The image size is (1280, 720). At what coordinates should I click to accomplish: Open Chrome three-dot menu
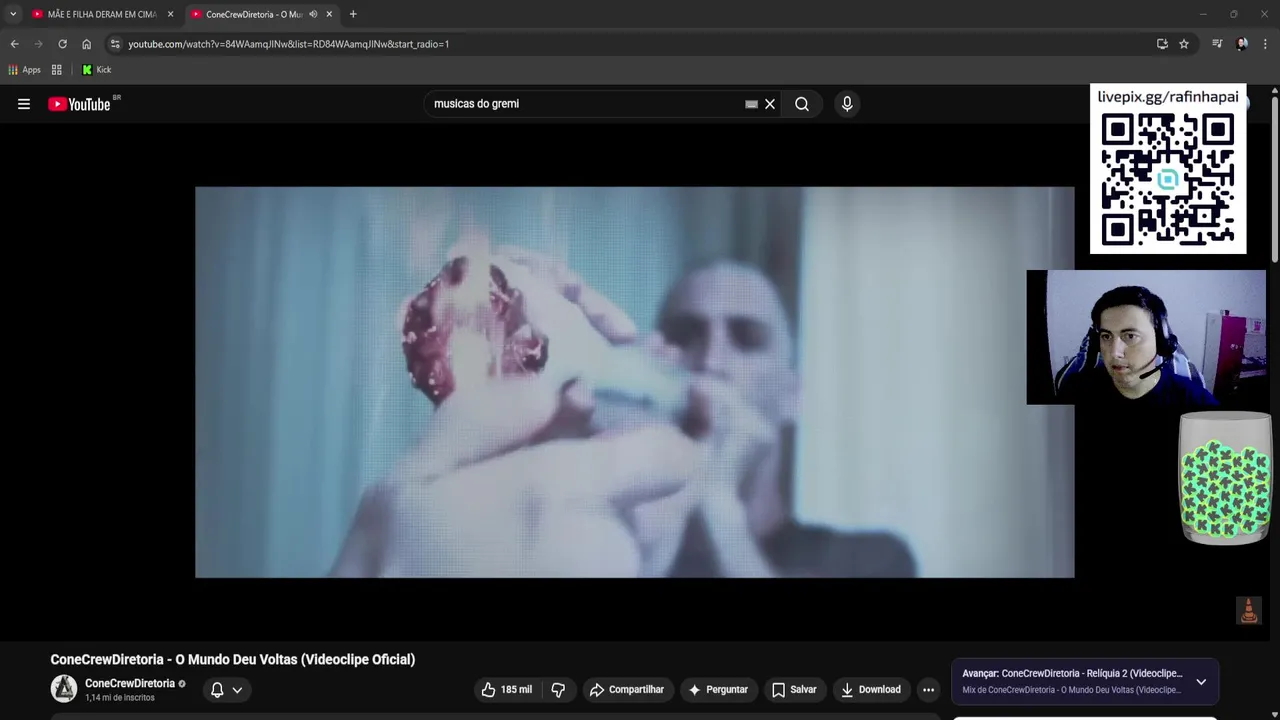[1265, 44]
